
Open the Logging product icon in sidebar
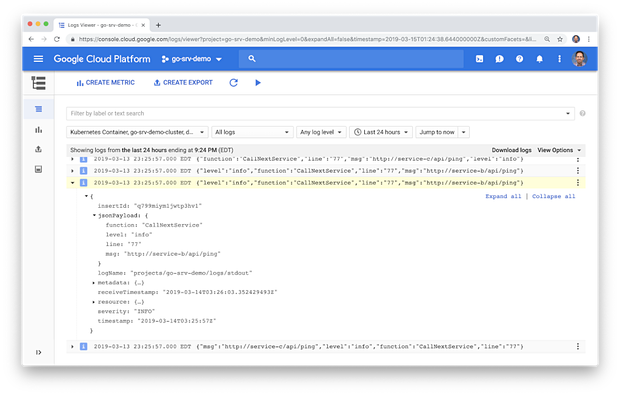click(x=38, y=83)
